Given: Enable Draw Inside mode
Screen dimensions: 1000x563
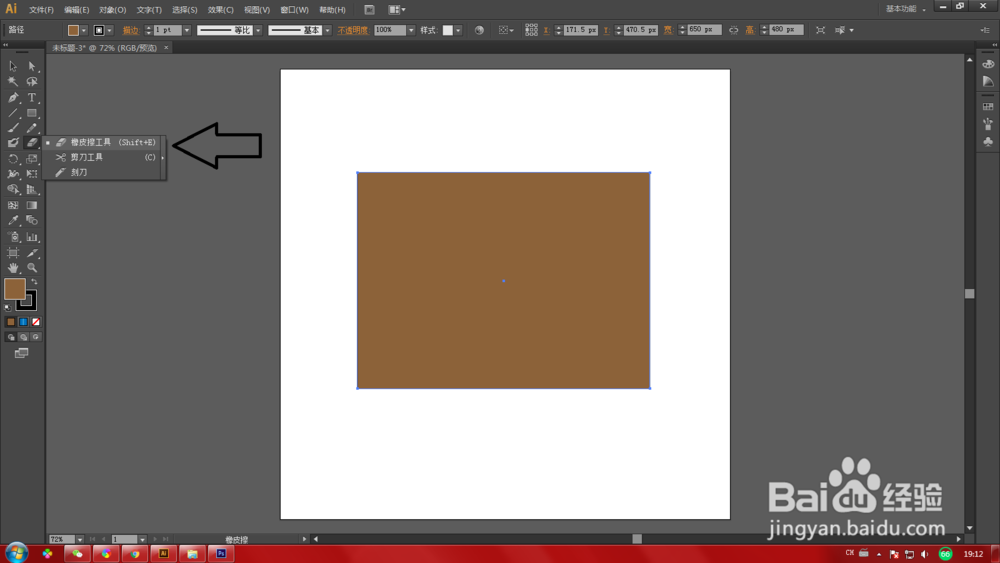Looking at the screenshot, I should coord(36,337).
